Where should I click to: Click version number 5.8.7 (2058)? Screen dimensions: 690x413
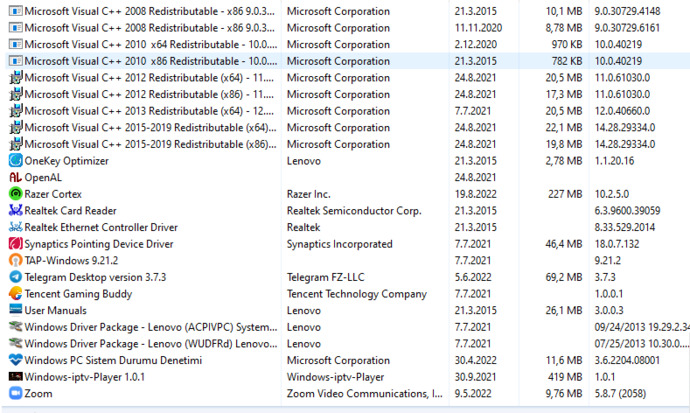click(x=620, y=393)
